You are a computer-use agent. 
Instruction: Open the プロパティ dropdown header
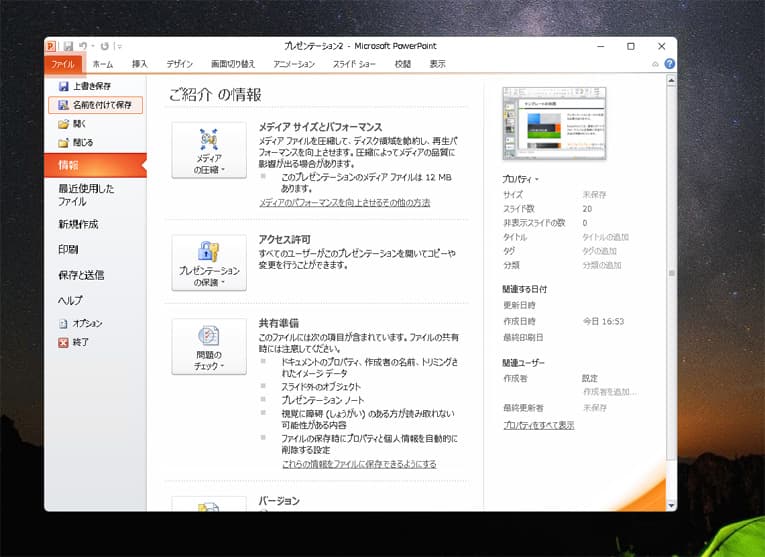tap(521, 179)
